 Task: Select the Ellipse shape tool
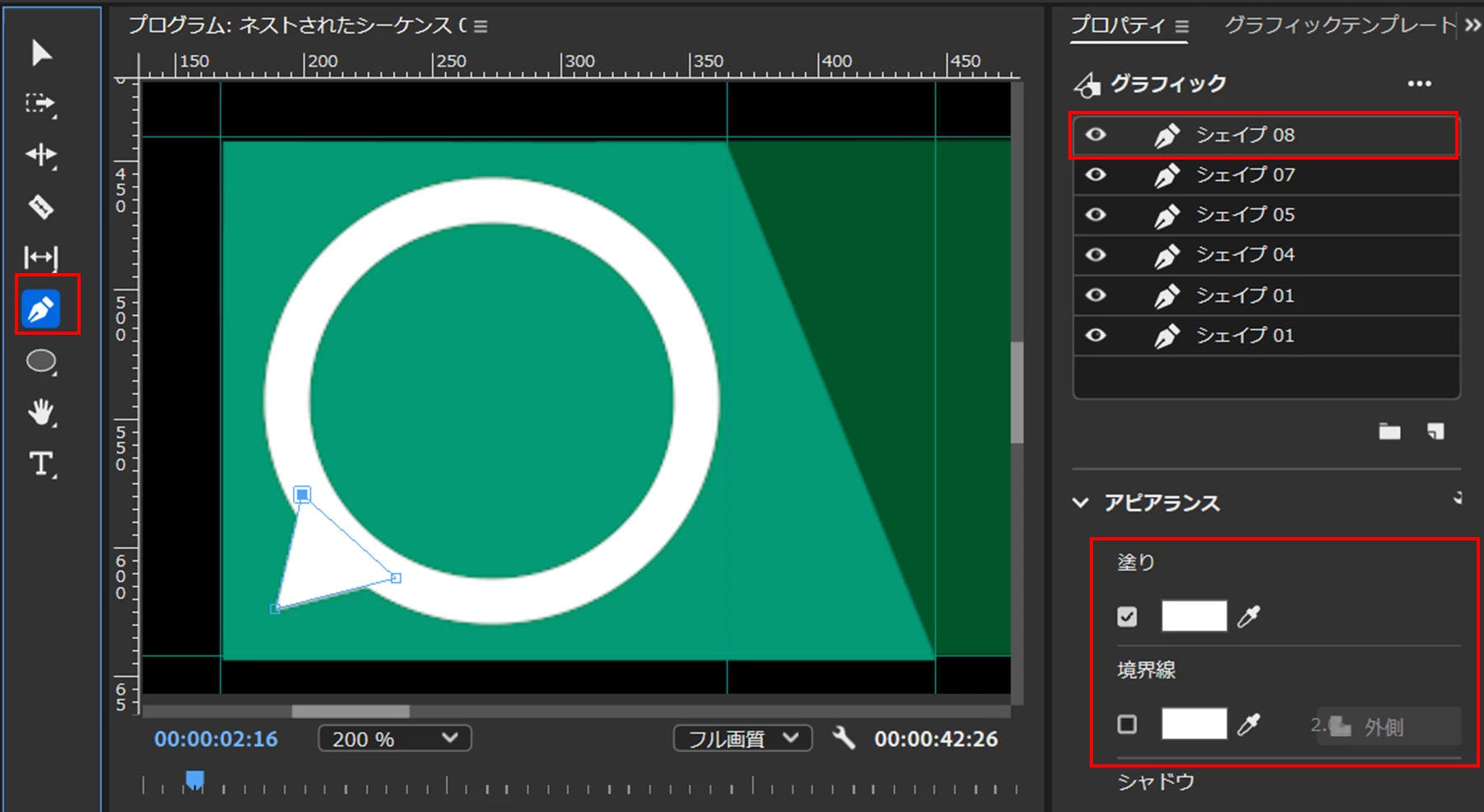[x=41, y=361]
